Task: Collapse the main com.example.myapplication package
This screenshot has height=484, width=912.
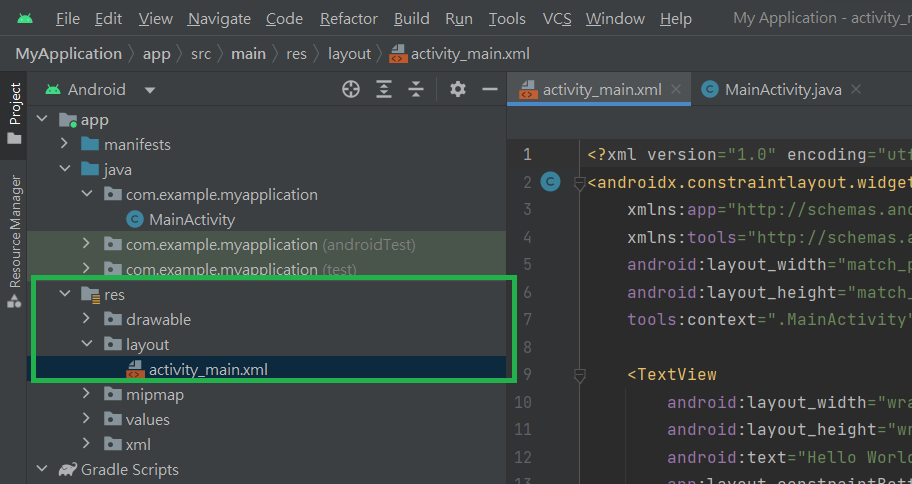Action: click(87, 193)
